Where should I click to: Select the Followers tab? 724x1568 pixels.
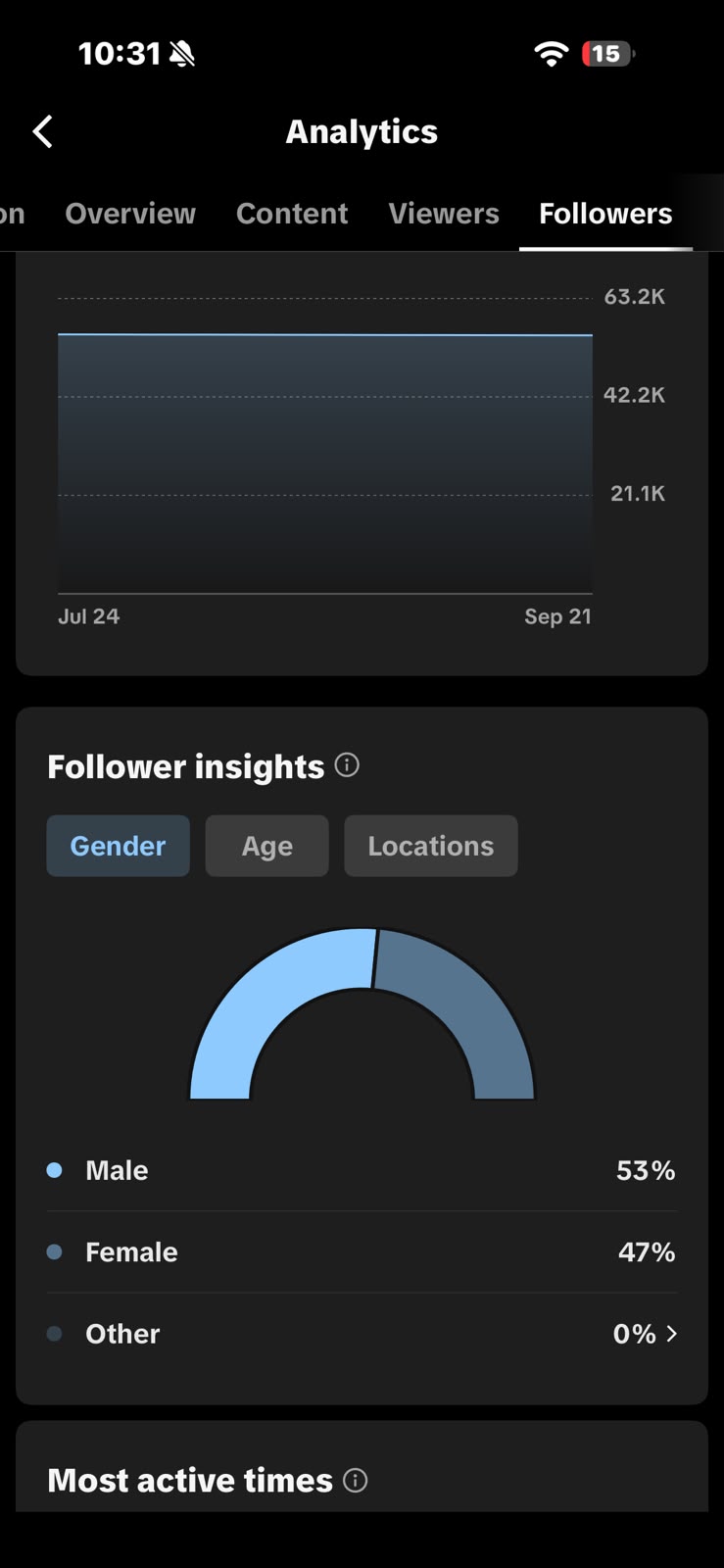click(605, 214)
